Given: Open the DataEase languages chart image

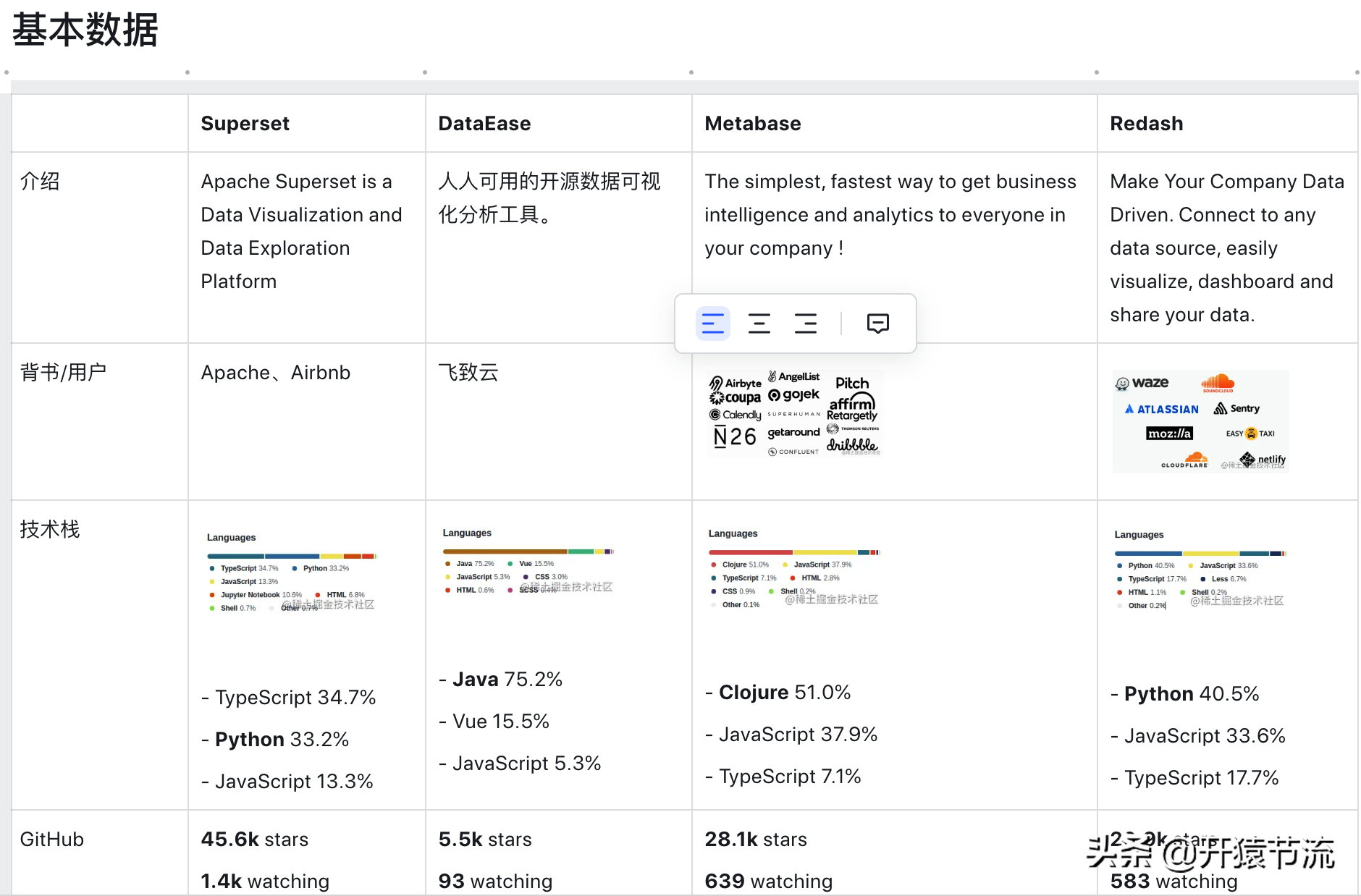Looking at the screenshot, I should click(x=528, y=562).
